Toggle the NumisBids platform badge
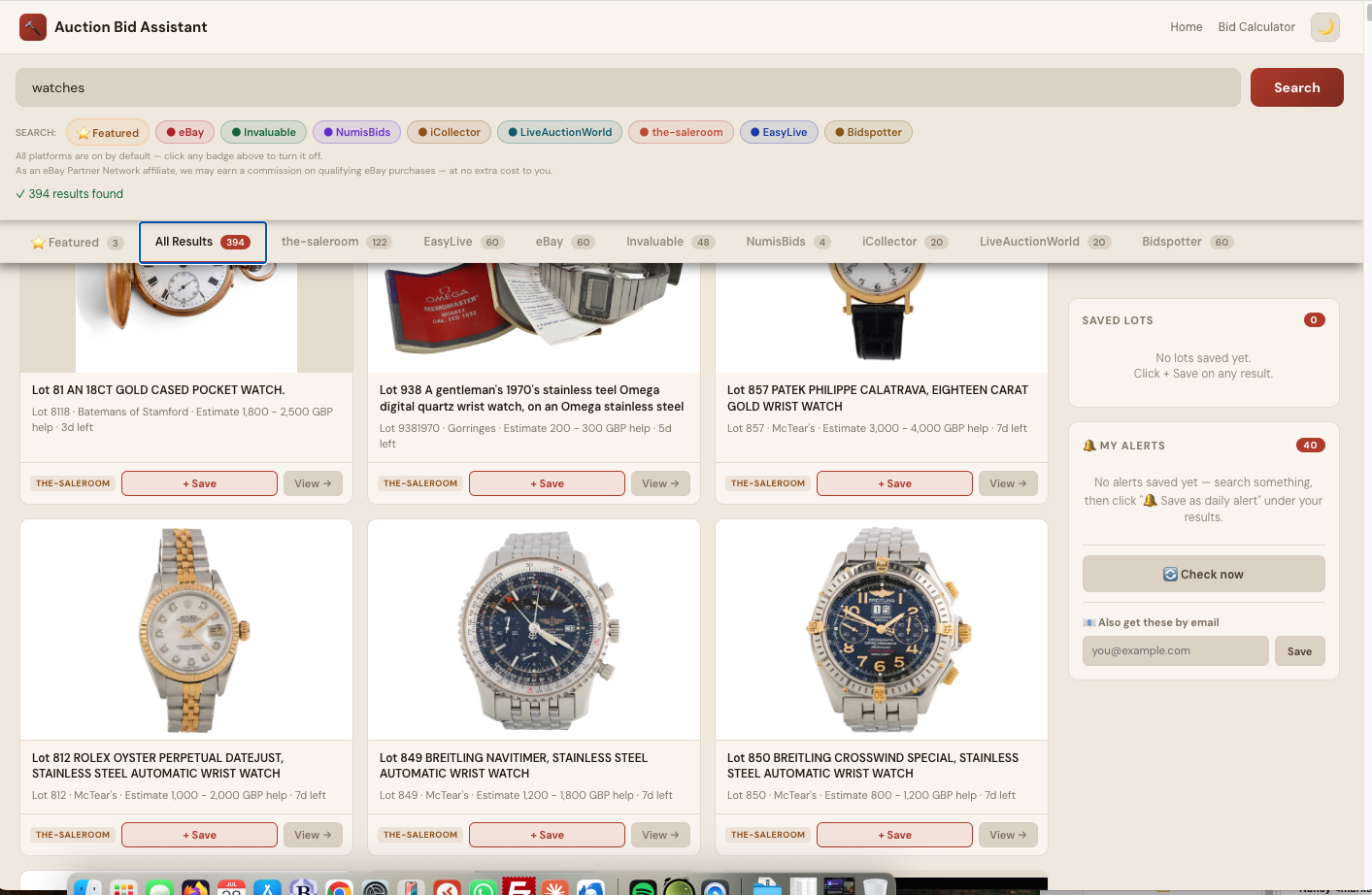 tap(356, 132)
